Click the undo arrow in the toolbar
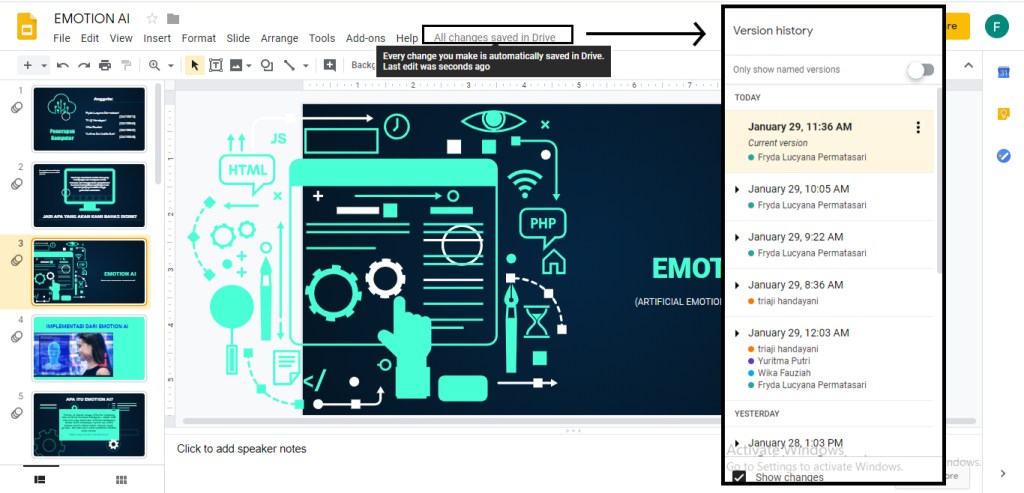The height and width of the screenshot is (493, 1024). coord(63,65)
